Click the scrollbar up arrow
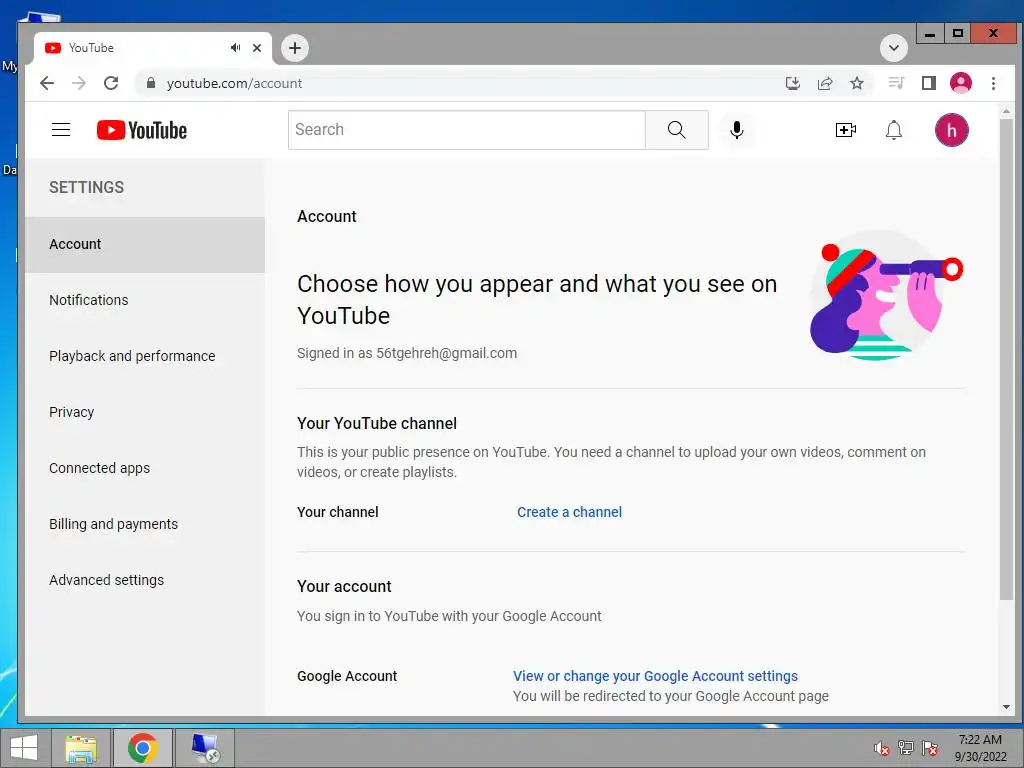Screen dimensions: 1024x768 tap(1006, 112)
